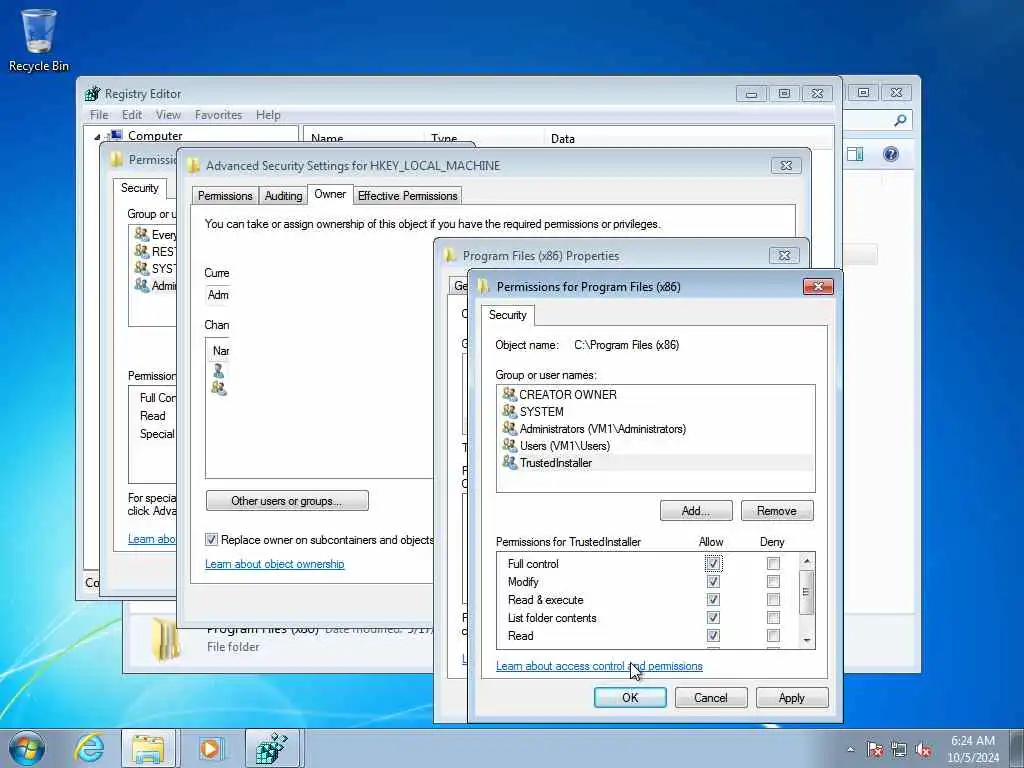Click the muted volume tray icon
The width and height of the screenshot is (1024, 768).
[923, 749]
